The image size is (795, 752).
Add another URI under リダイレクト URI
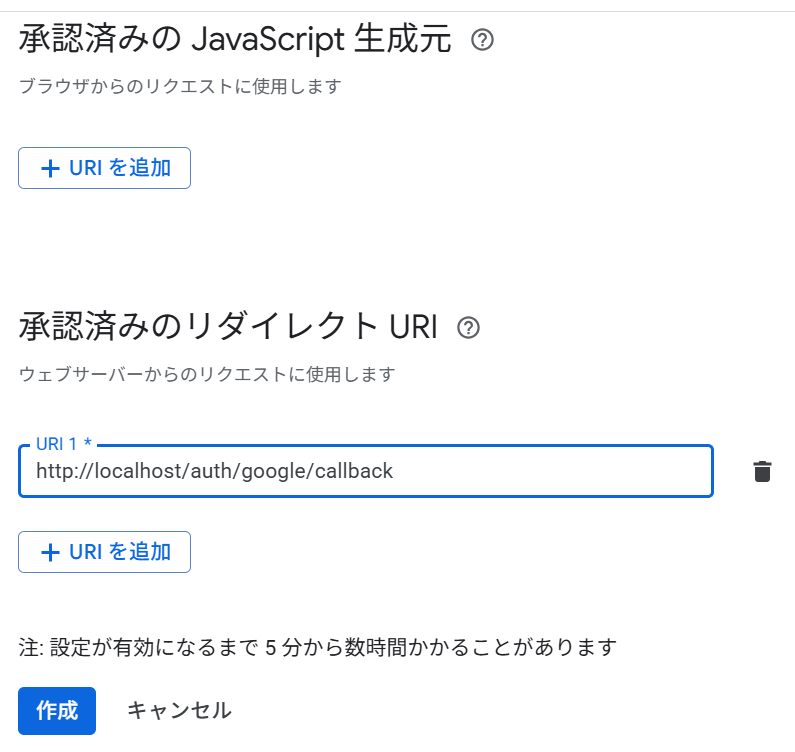[x=104, y=552]
